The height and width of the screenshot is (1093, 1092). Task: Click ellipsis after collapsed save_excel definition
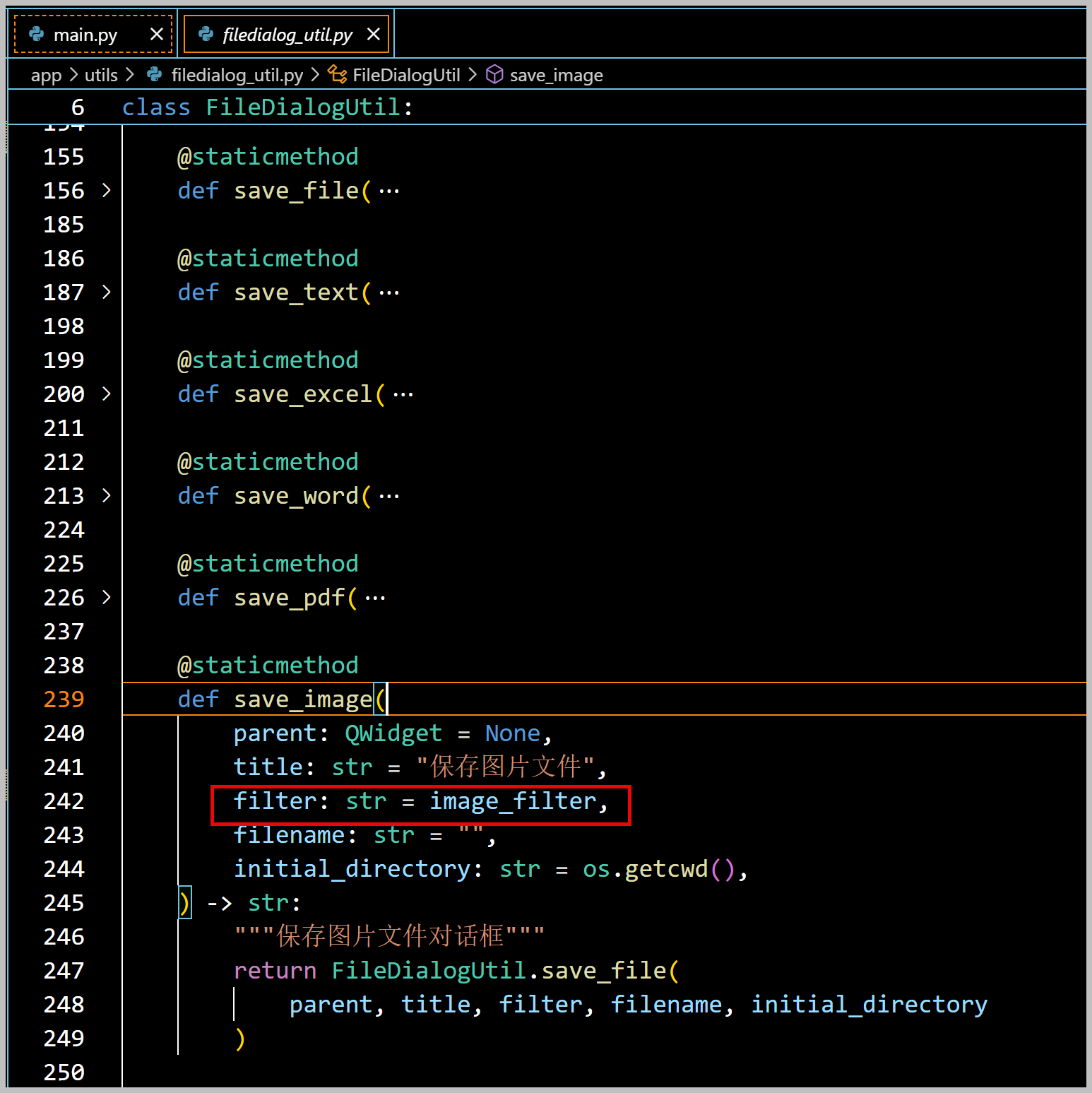pos(403,395)
